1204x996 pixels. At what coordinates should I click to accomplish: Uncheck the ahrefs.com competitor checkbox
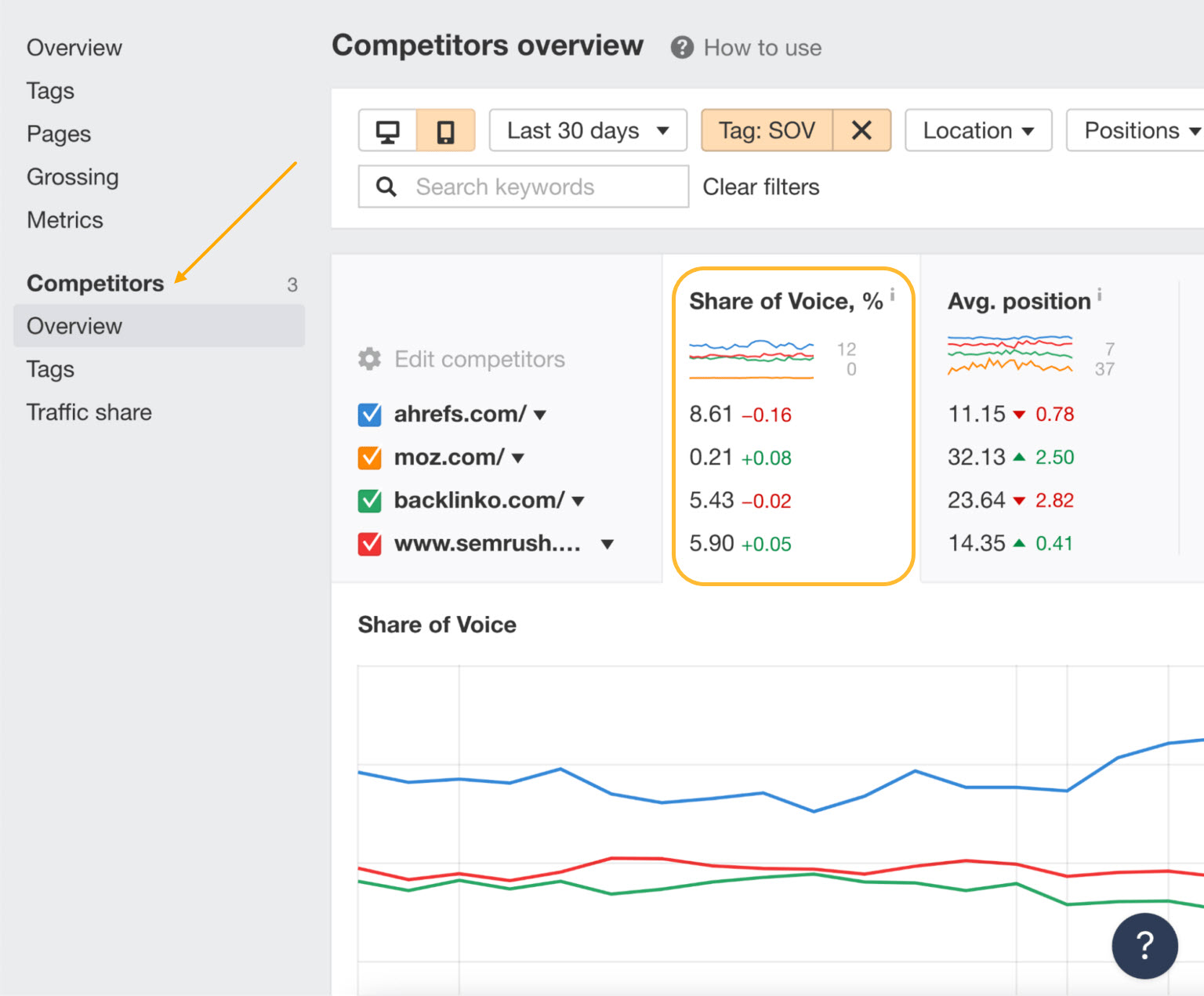point(369,415)
